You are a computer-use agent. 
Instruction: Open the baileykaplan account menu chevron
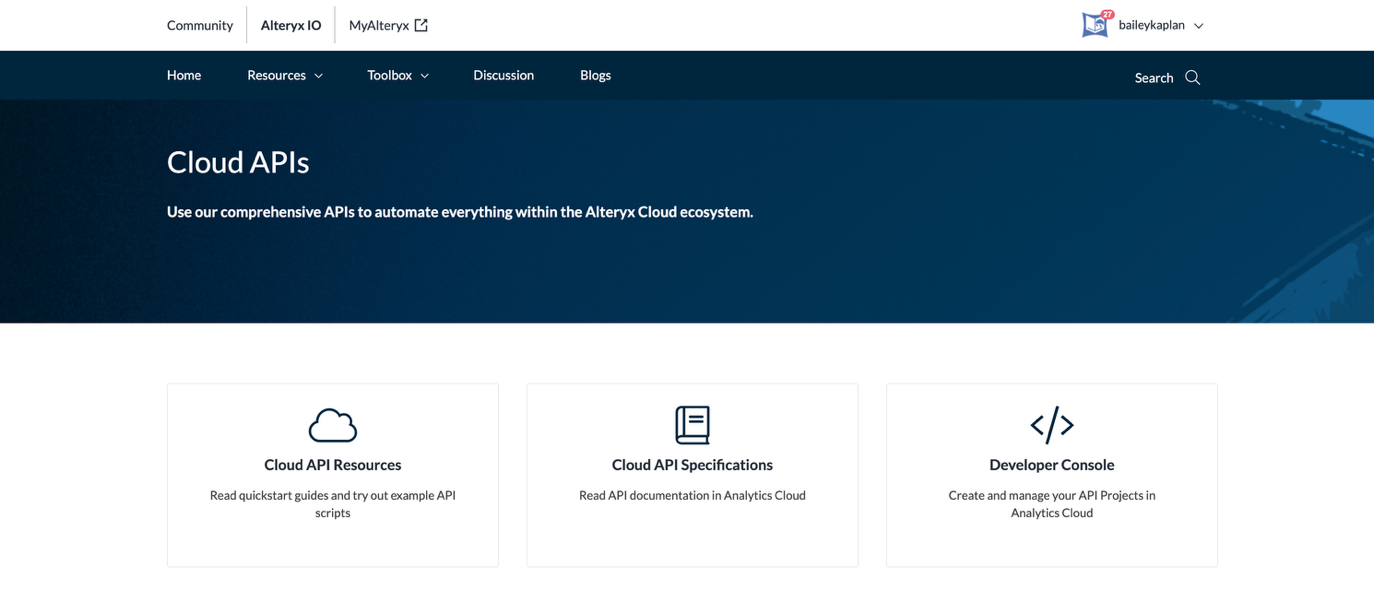coord(1198,25)
